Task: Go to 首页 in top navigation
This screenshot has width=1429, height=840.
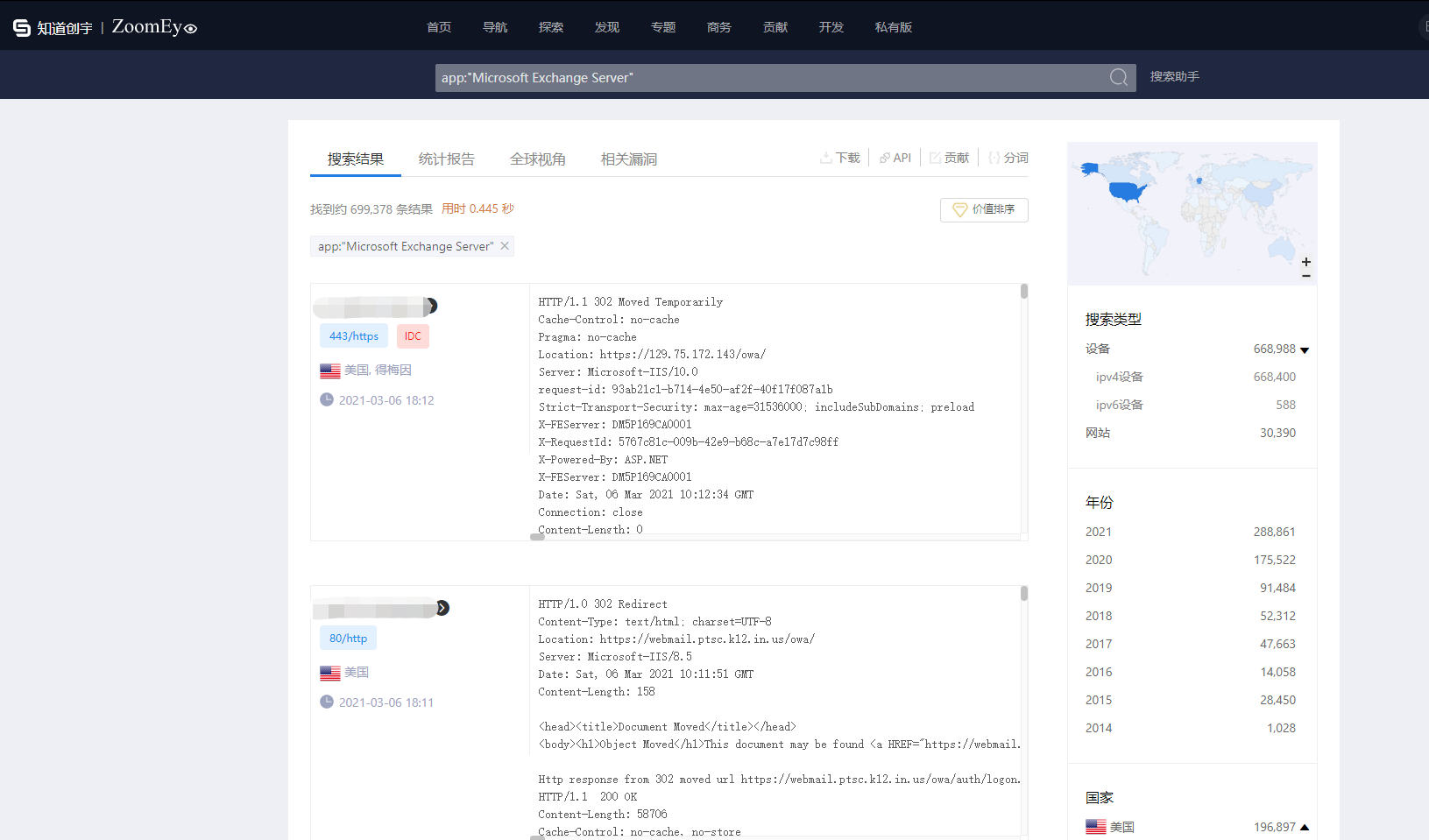Action: [x=439, y=27]
